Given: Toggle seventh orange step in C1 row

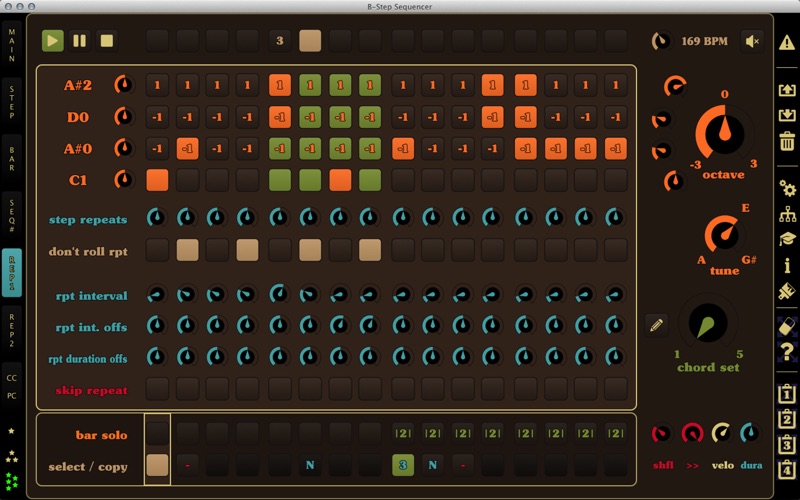Looking at the screenshot, I should [x=340, y=180].
